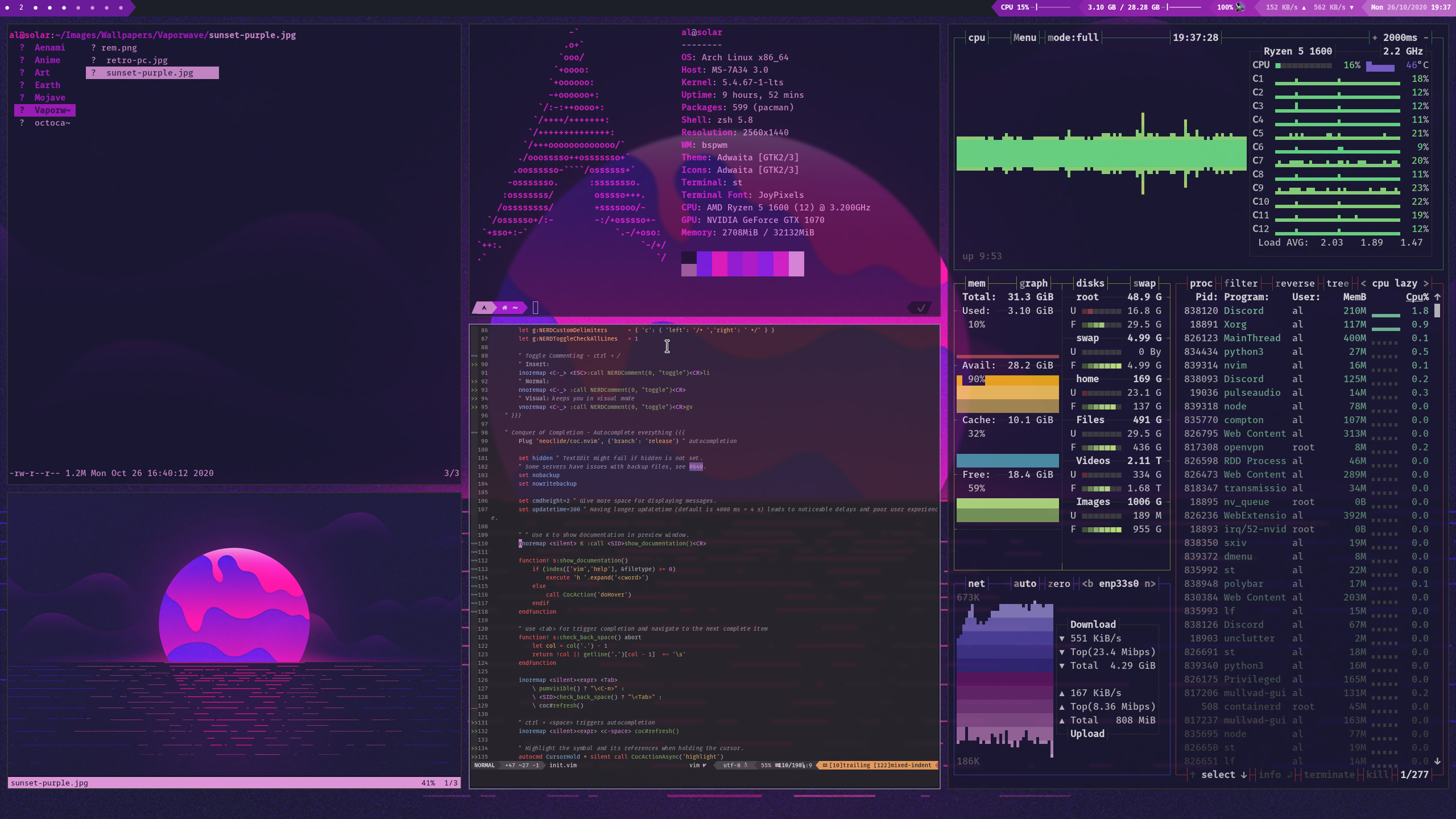
Task: Click scroll-down arrow in bpytop process list
Action: (x=1437, y=761)
